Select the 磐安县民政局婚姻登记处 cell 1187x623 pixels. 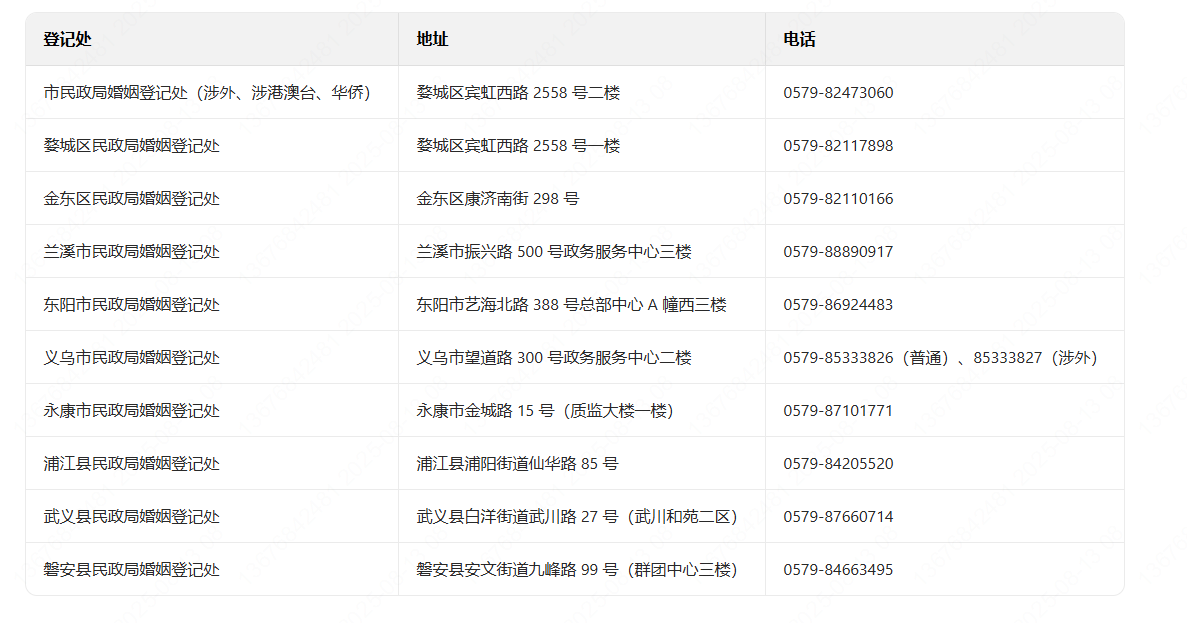click(x=212, y=569)
